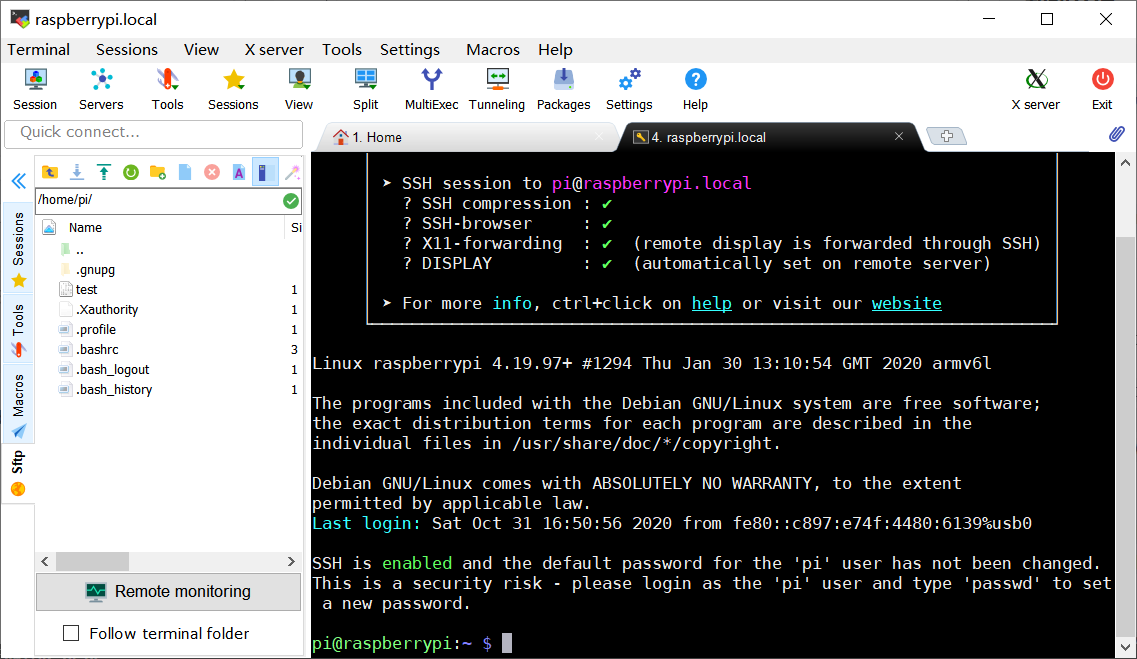The width and height of the screenshot is (1137, 659).
Task: Open the Packages manager
Action: (563, 89)
